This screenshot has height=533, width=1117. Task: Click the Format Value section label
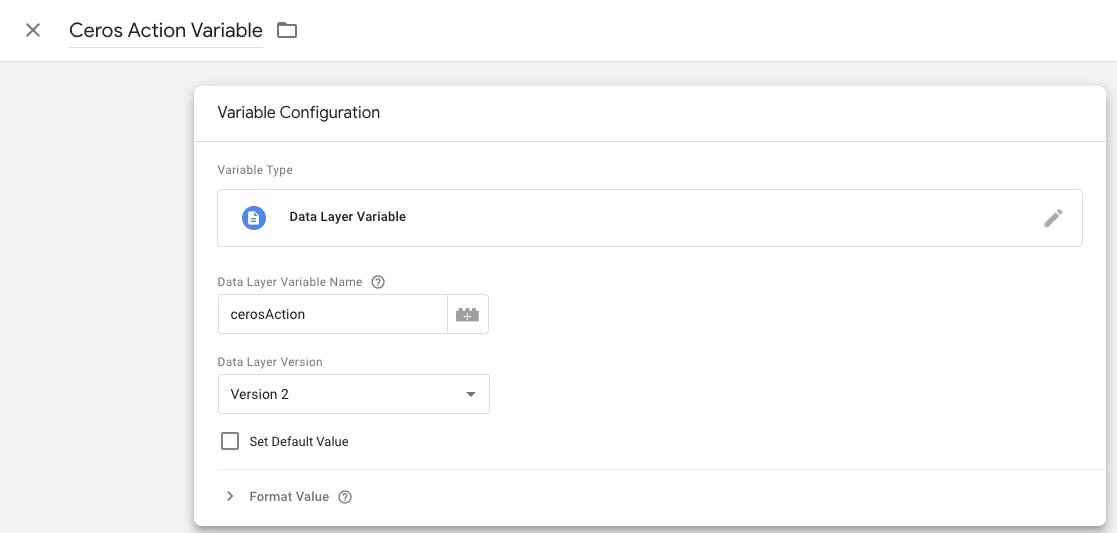pos(289,497)
